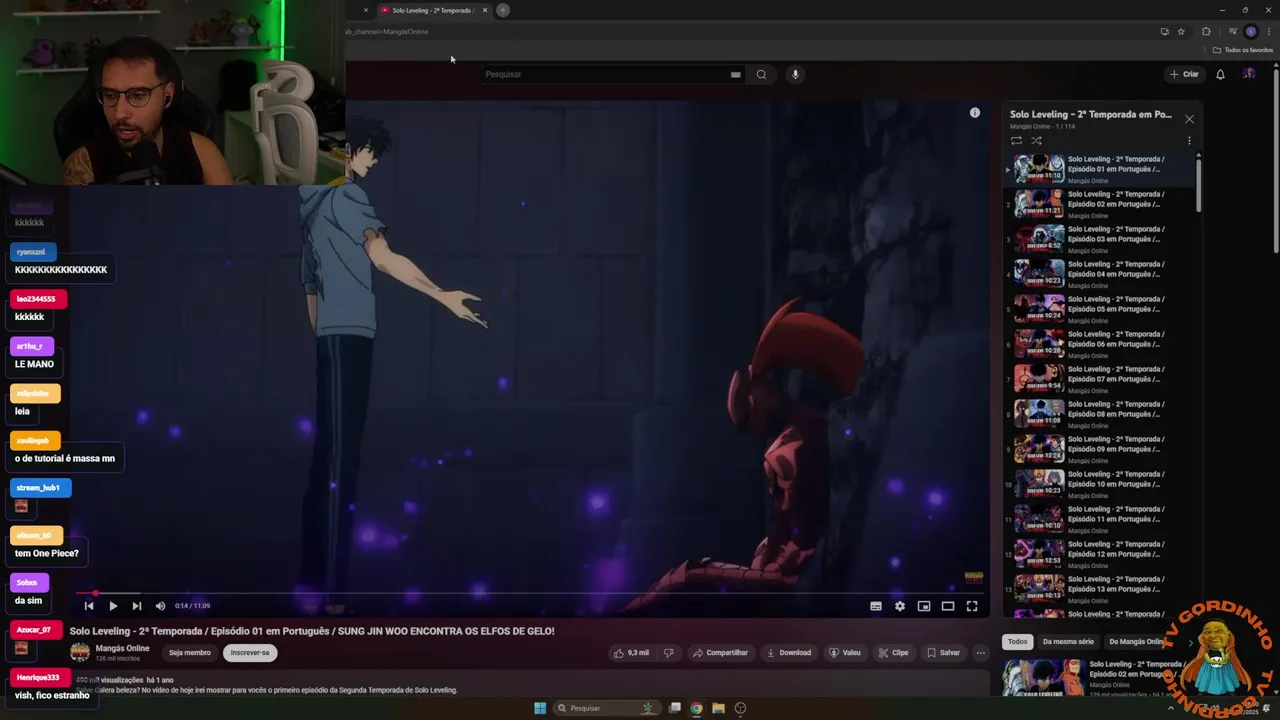Play the paused video
Image resolution: width=1280 pixels, height=720 pixels.
pos(113,606)
